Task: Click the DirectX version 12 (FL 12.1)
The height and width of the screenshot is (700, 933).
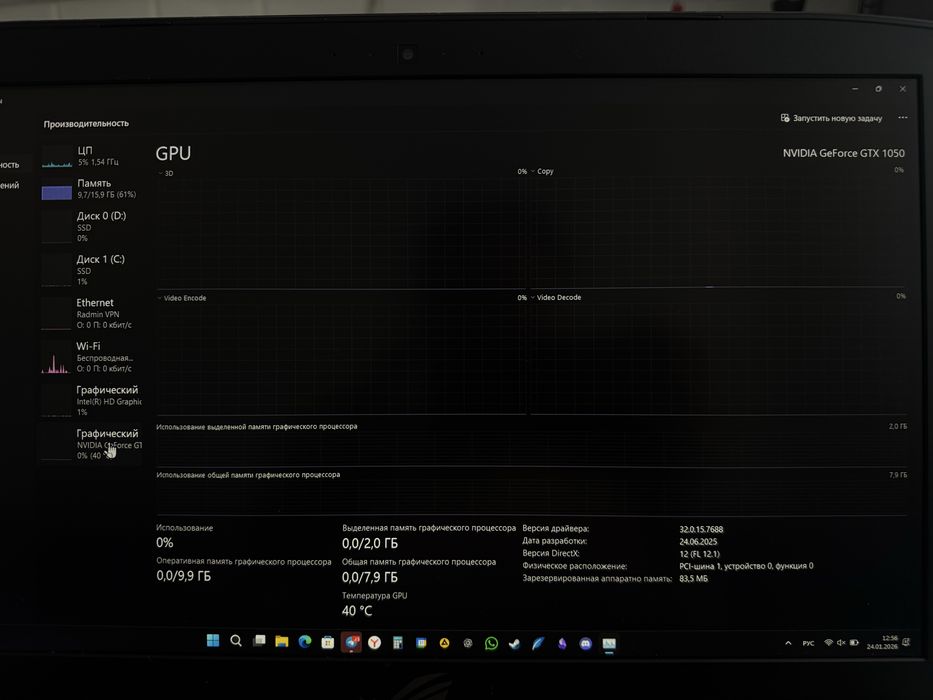Action: click(x=699, y=554)
